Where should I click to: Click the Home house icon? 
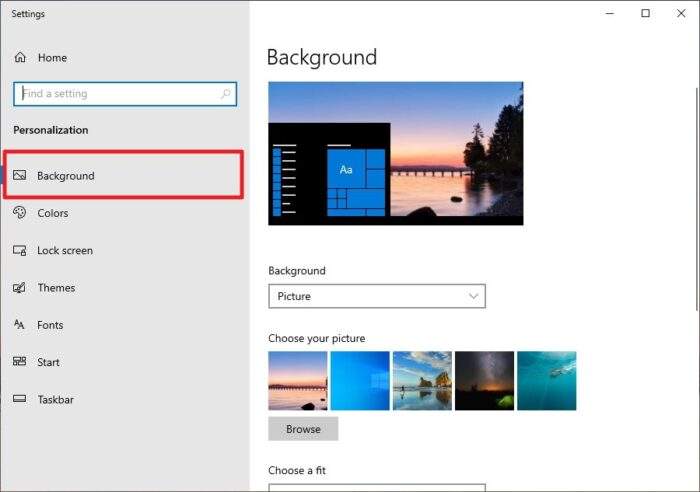tap(20, 57)
